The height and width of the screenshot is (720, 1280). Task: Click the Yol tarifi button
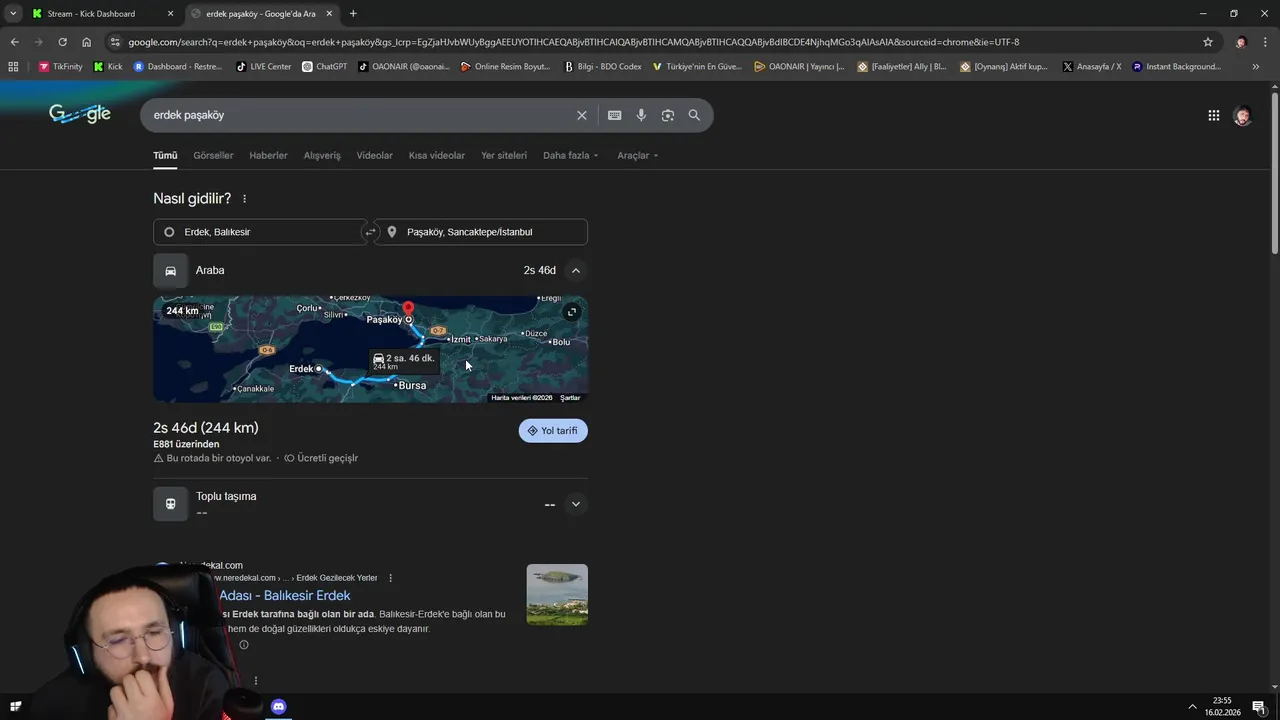pos(553,431)
